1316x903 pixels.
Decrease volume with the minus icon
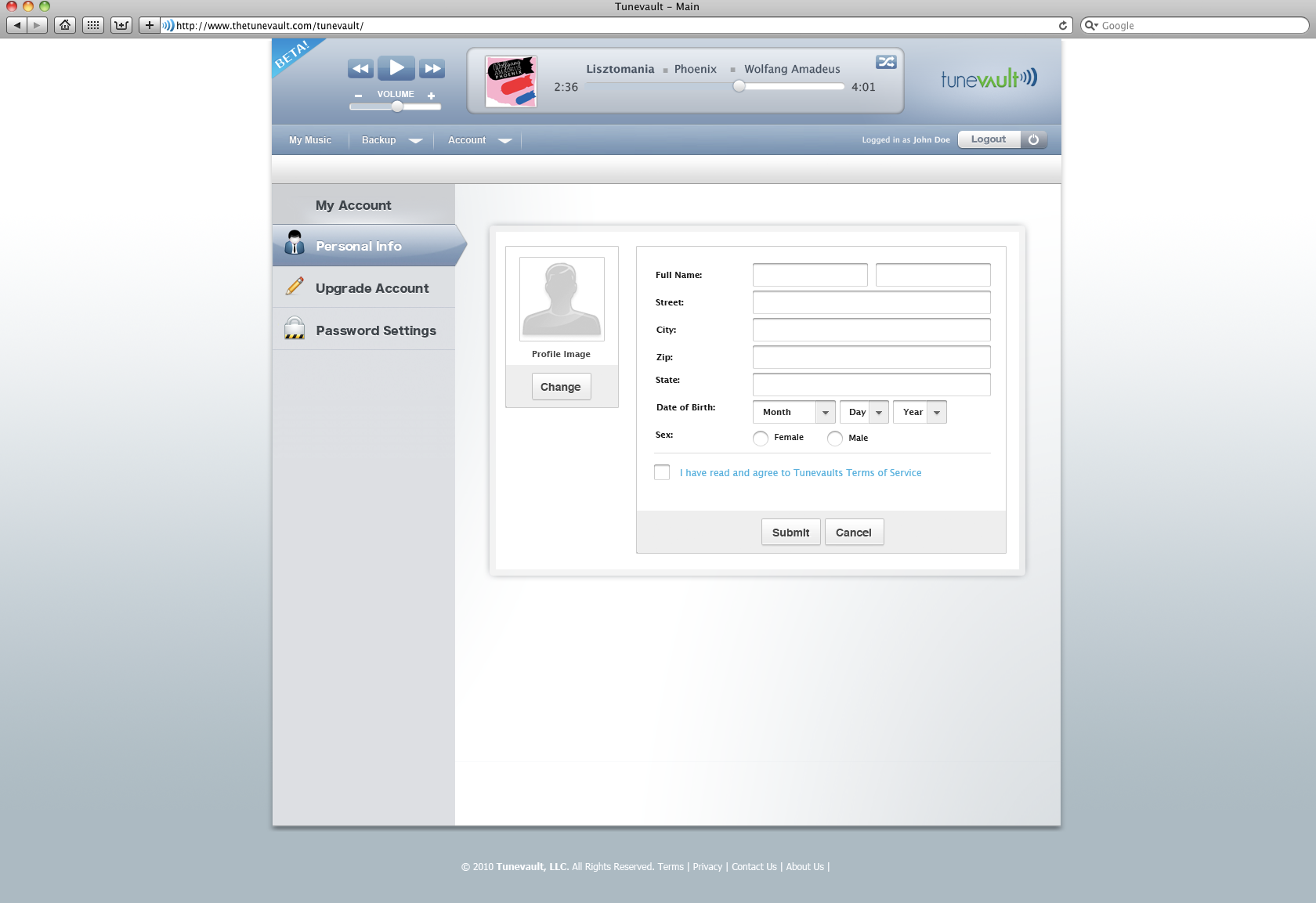click(x=358, y=96)
